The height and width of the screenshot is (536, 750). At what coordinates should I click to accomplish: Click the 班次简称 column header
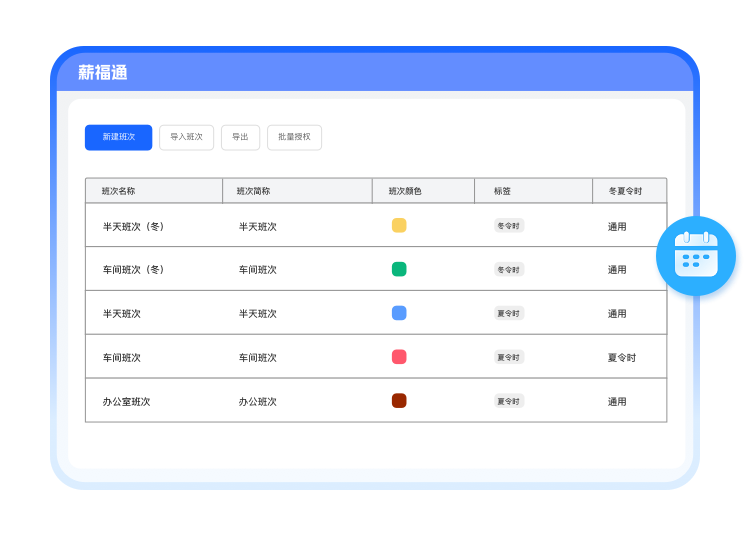[x=253, y=191]
